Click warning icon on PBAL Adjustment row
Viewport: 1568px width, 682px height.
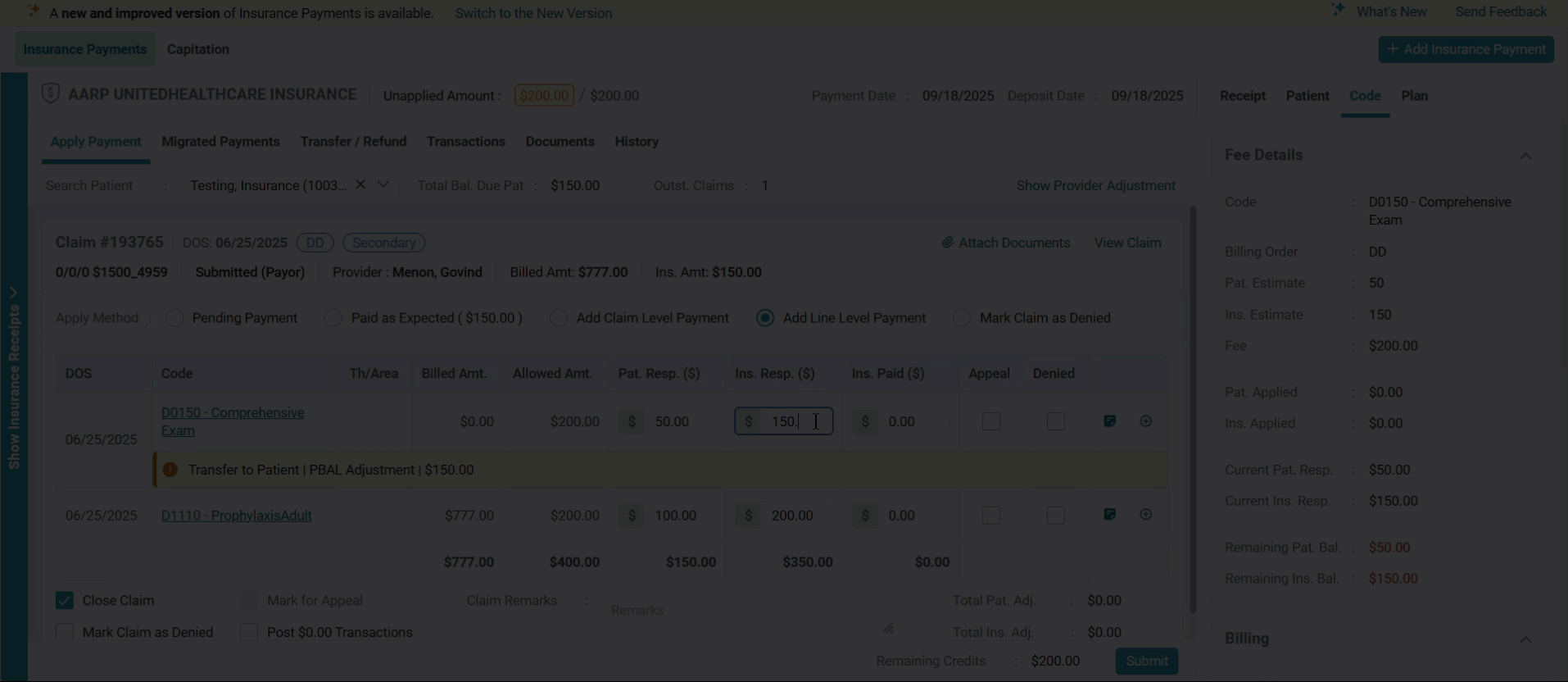pos(170,470)
